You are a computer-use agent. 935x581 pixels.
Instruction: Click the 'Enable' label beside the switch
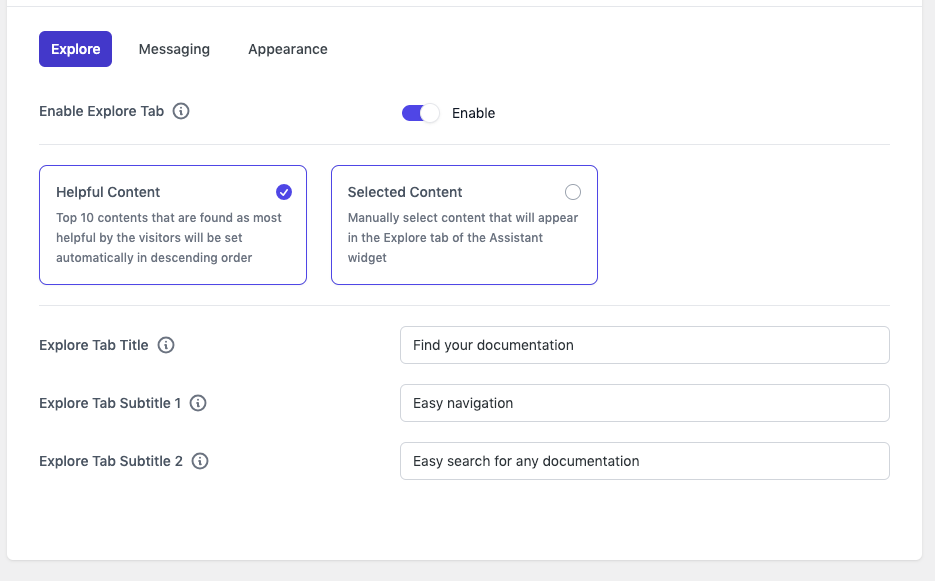point(473,113)
